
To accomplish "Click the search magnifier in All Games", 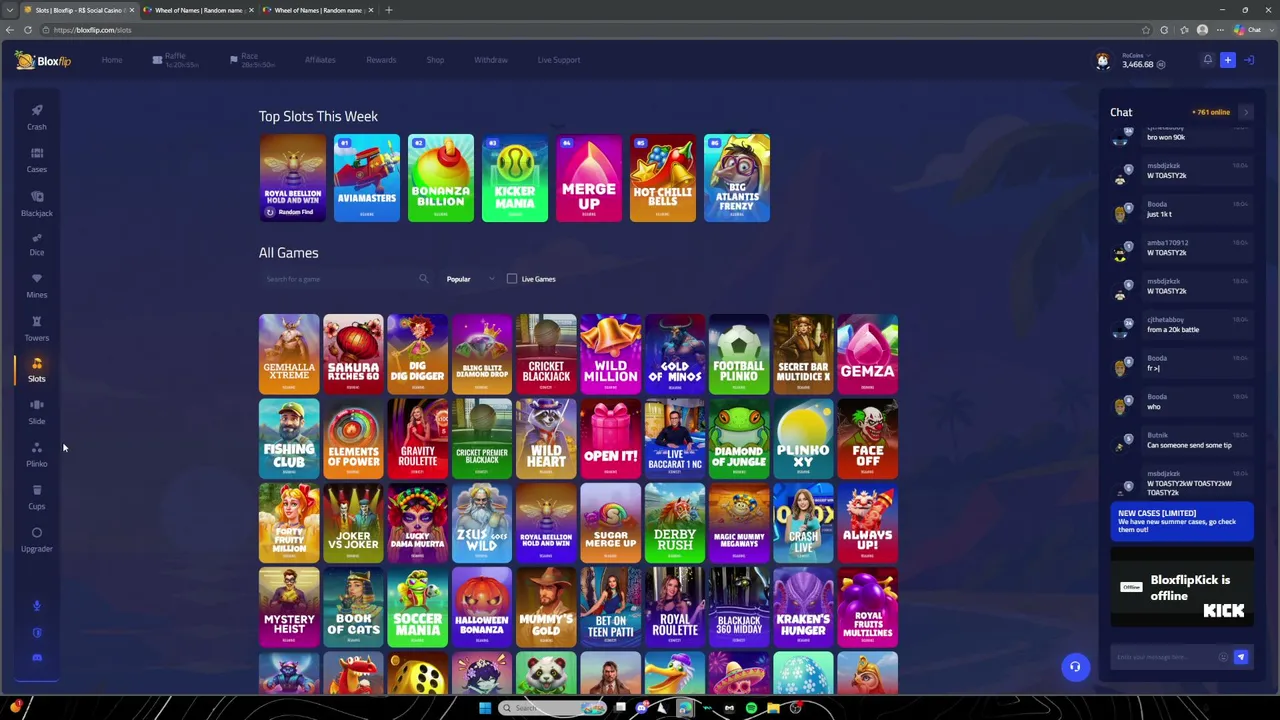I will click(423, 279).
